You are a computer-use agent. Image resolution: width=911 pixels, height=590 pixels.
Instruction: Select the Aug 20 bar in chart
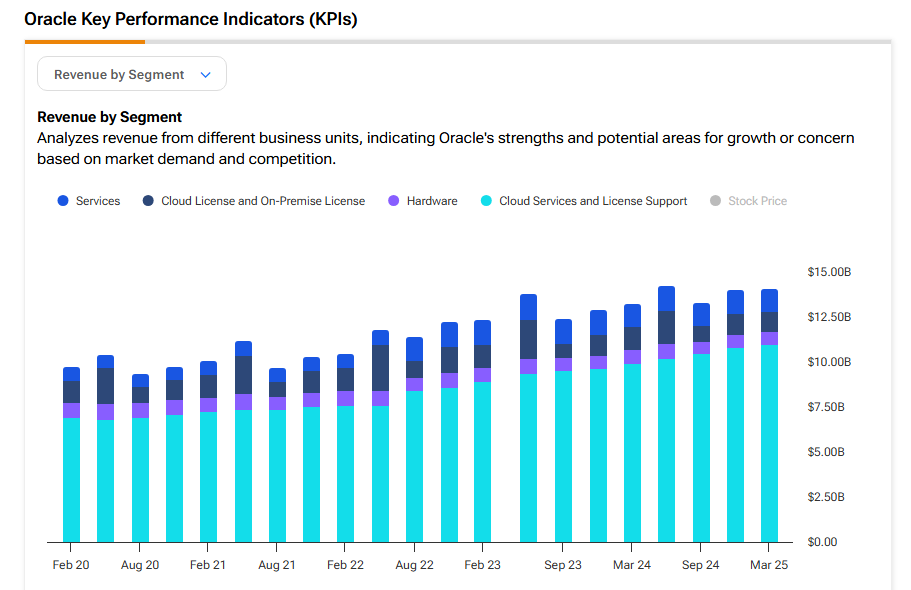140,458
